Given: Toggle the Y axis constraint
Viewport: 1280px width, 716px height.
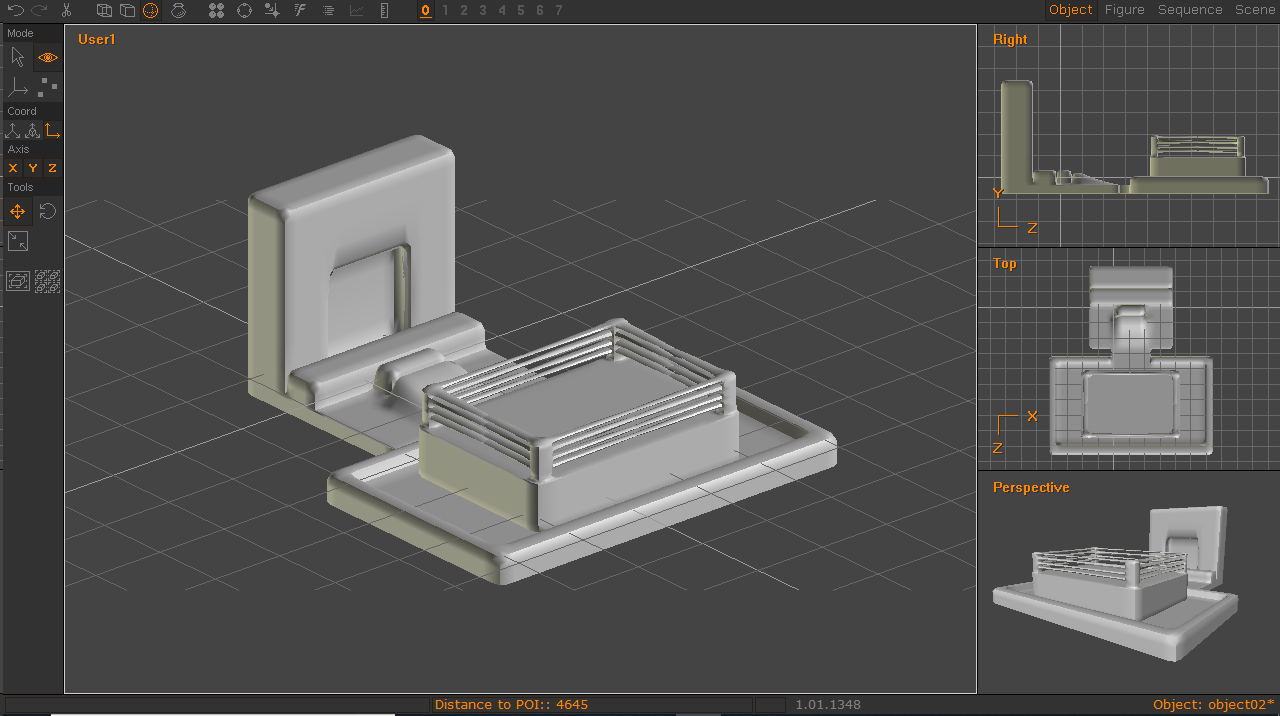Looking at the screenshot, I should tap(33, 168).
